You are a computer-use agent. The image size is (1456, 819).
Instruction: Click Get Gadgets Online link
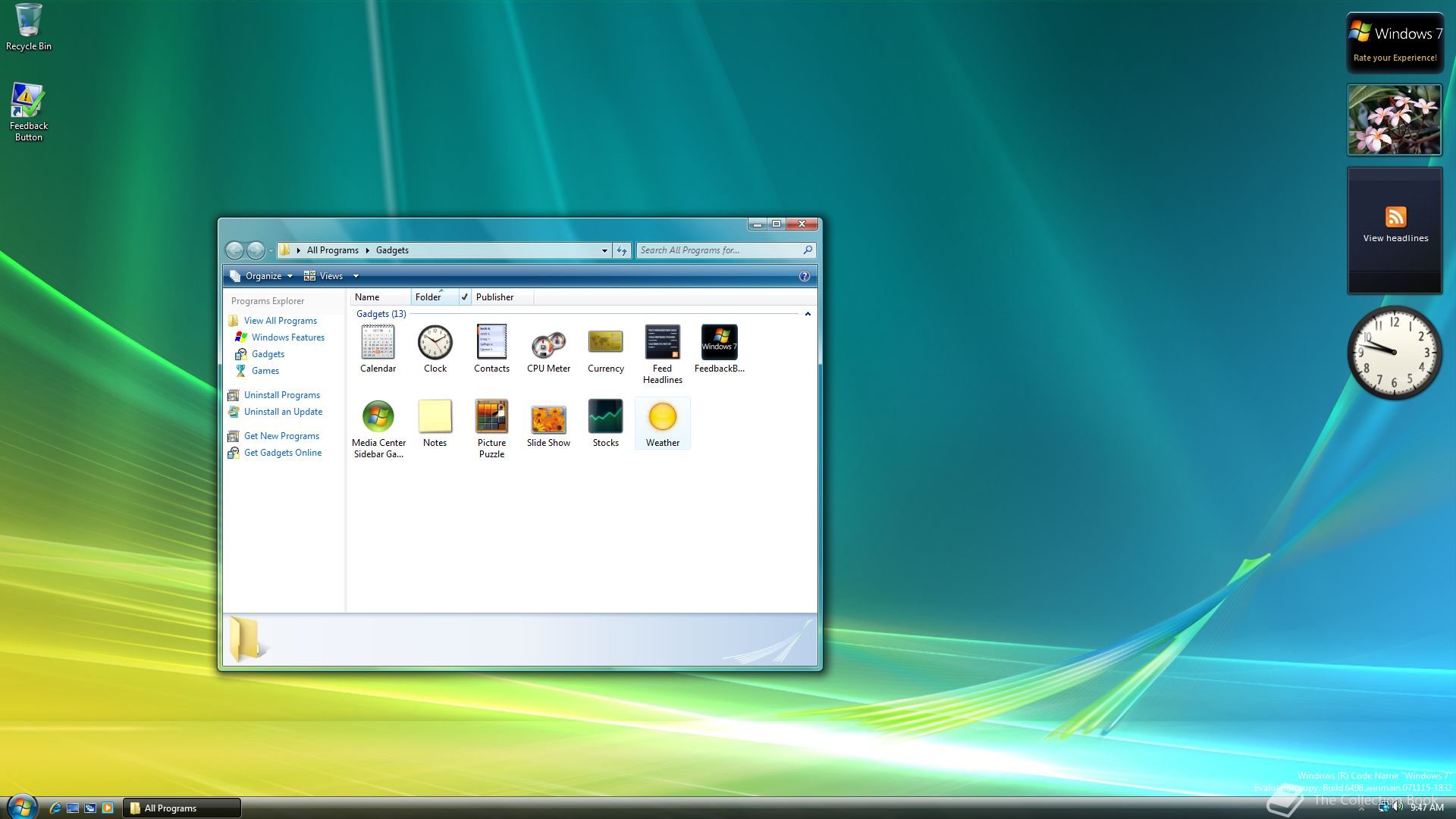tap(283, 453)
